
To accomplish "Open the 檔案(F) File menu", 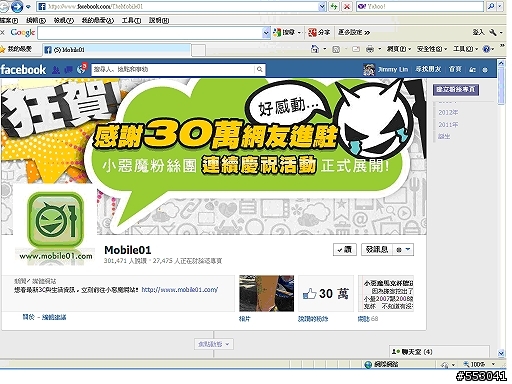I will 9,20.
